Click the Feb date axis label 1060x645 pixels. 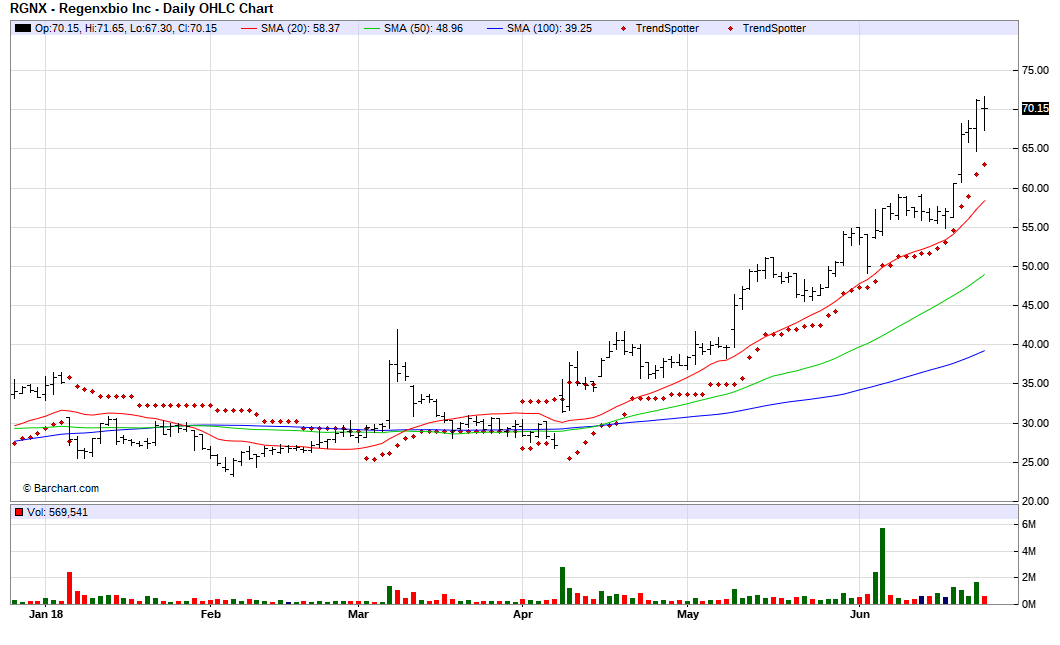[x=211, y=614]
